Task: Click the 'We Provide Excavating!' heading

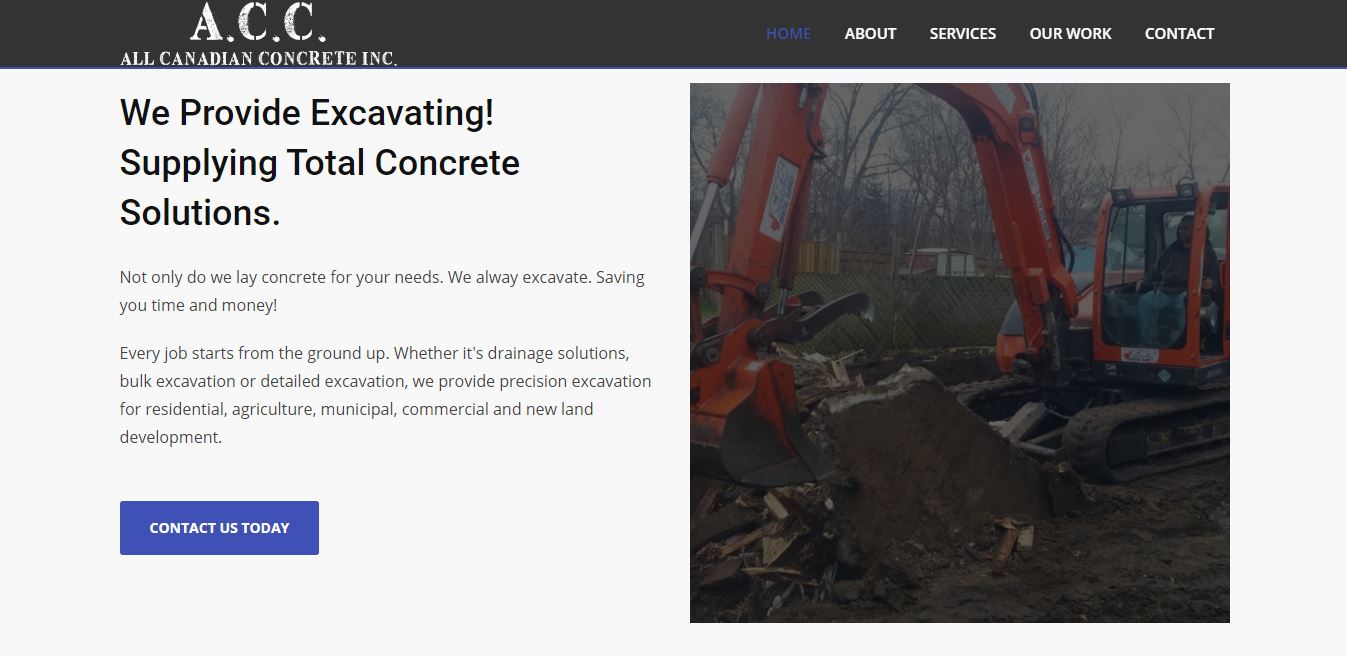Action: coord(307,112)
